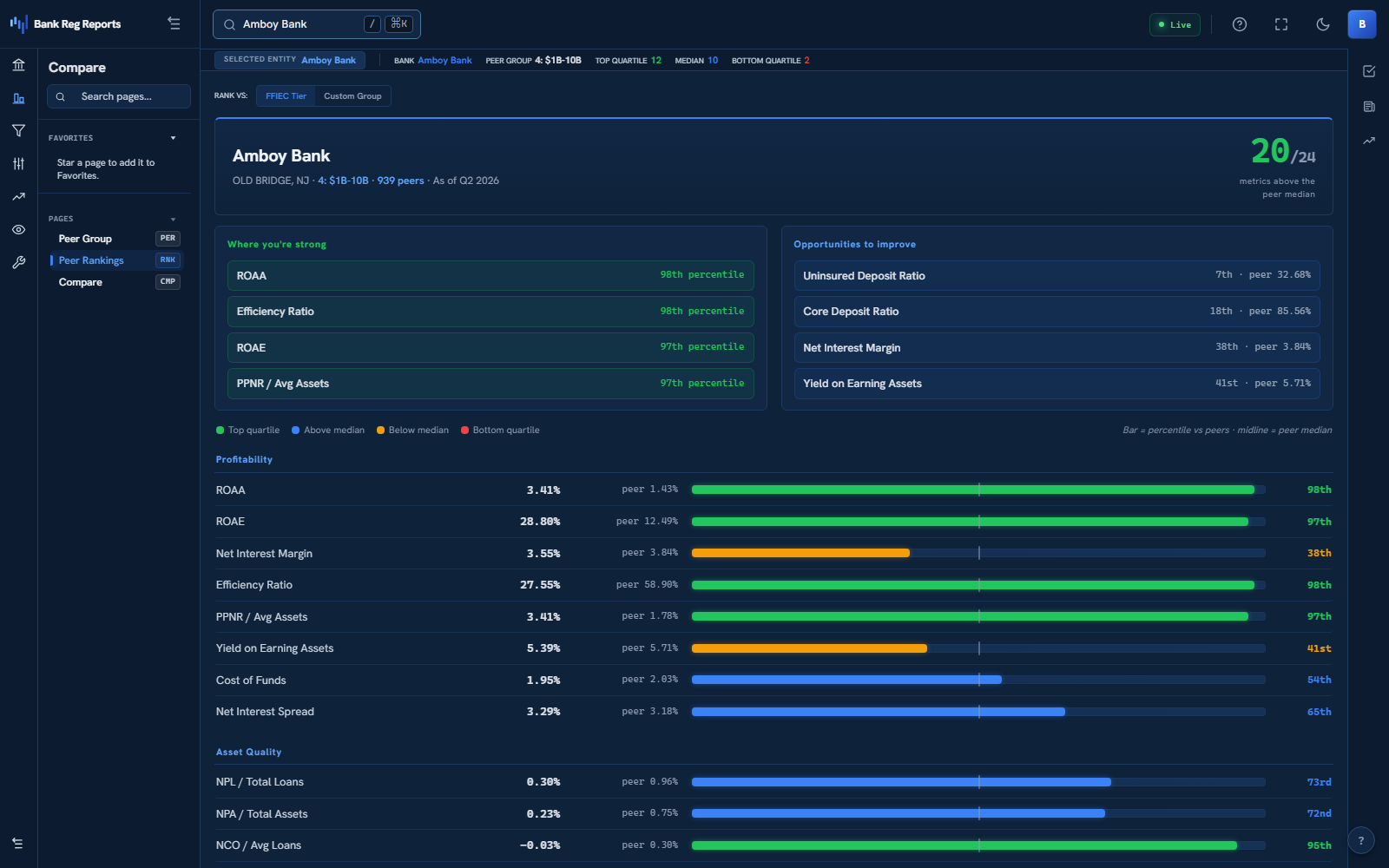Enter fullscreen using the expand icon
The width and height of the screenshot is (1389, 868).
click(x=1281, y=24)
